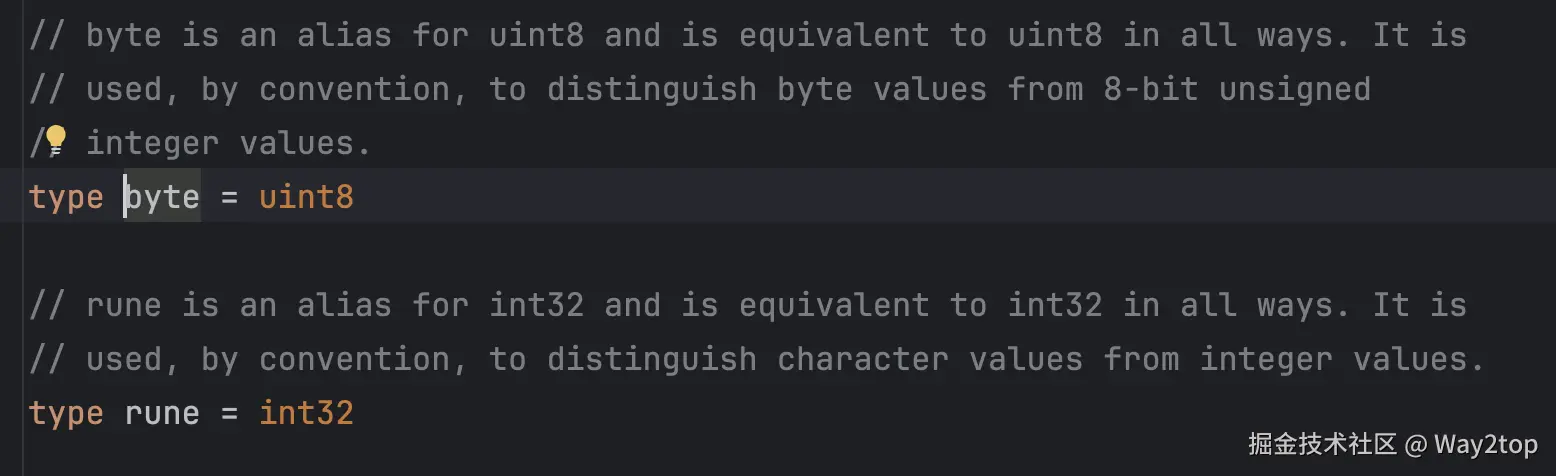Click the type keyword before byte
1556x476 pixels.
coord(66,197)
